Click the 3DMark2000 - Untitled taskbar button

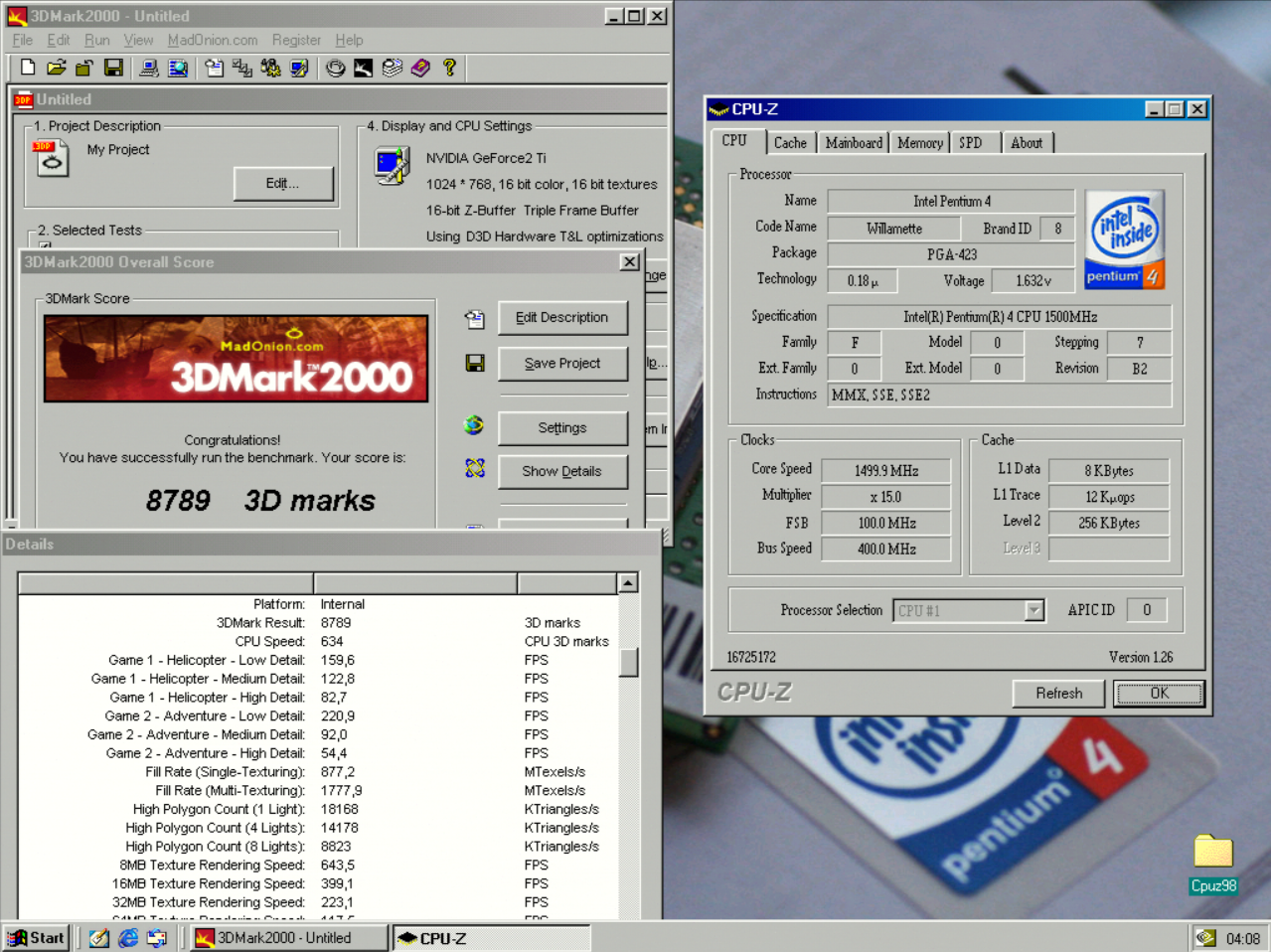click(287, 938)
